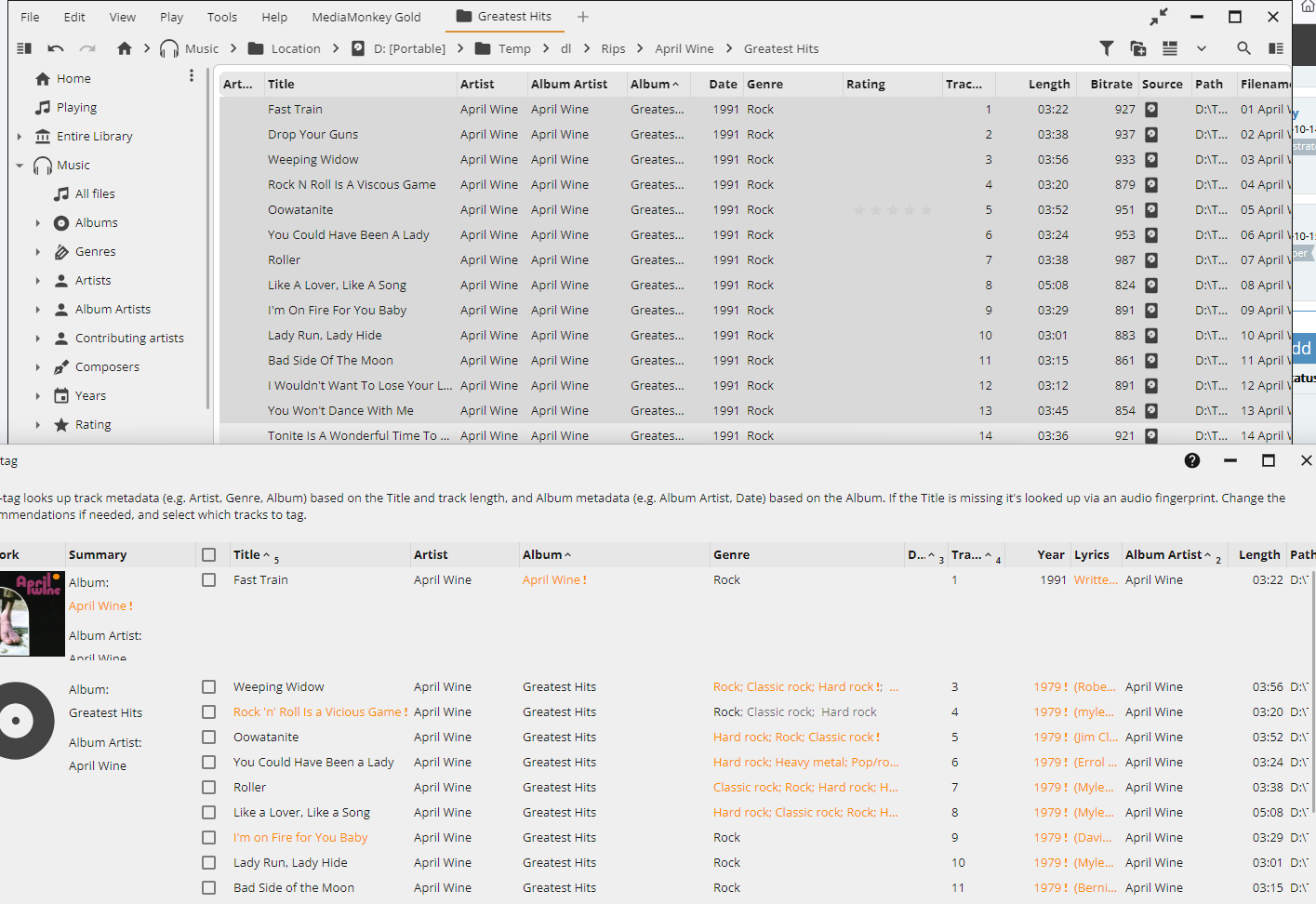Toggle the left sidebar panel icon

(x=24, y=48)
